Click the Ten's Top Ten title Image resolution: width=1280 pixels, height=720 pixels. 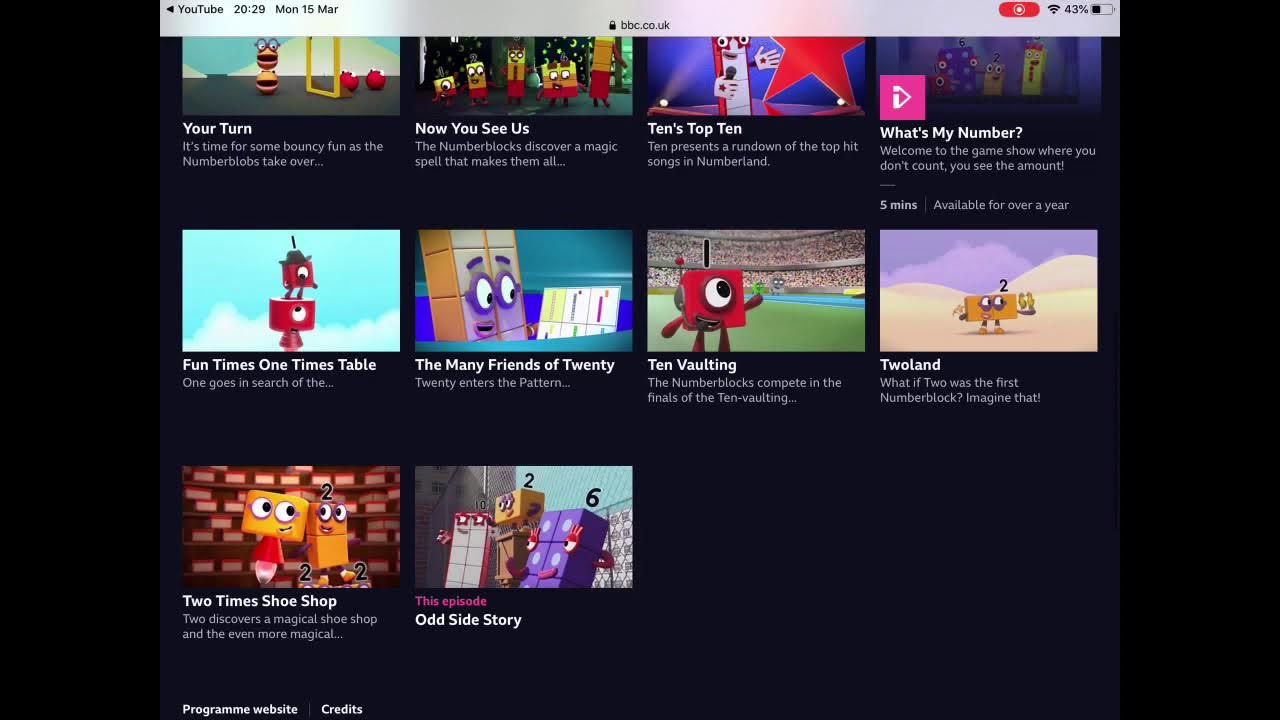(694, 129)
